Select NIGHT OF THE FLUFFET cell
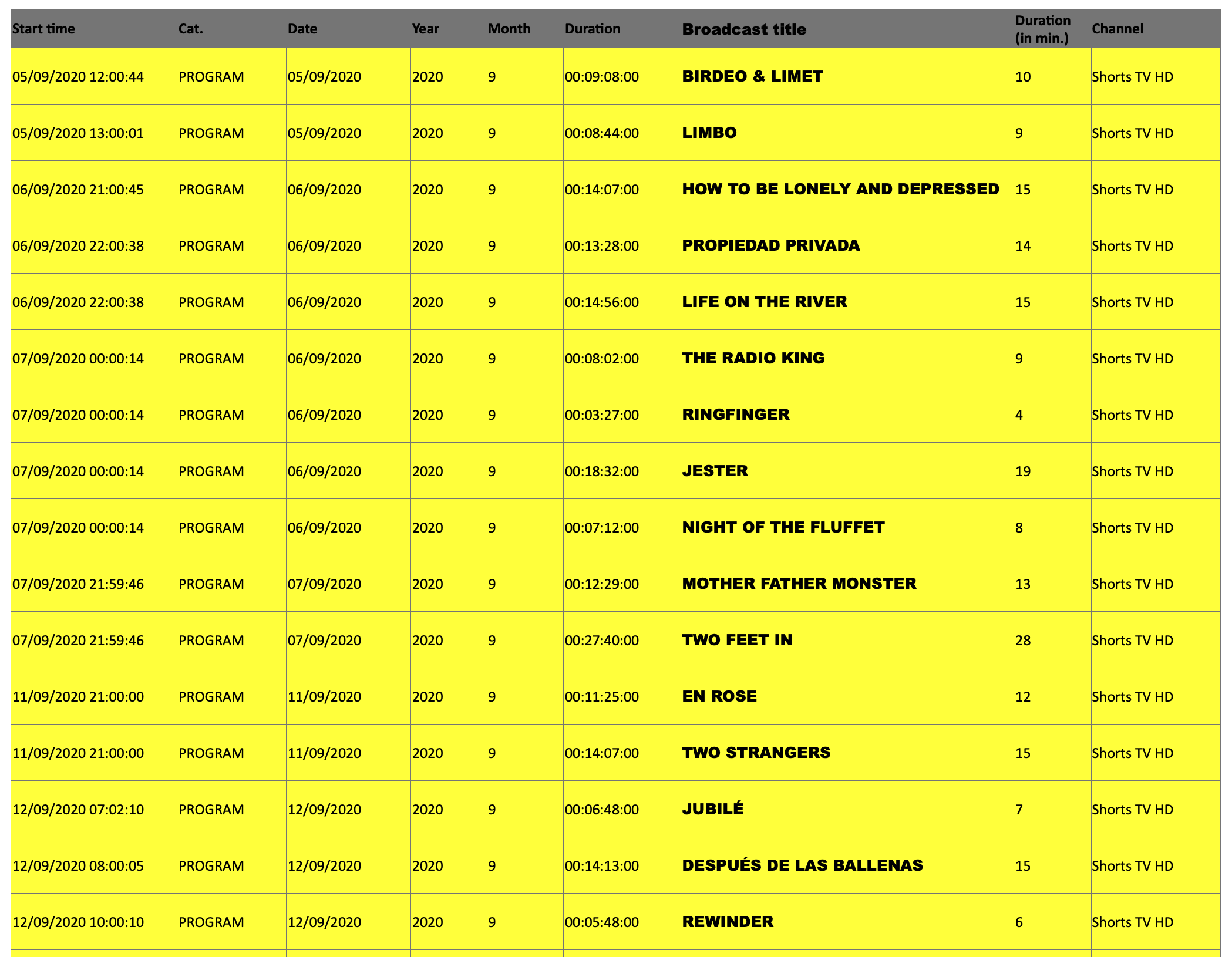1232x957 pixels. pos(783,527)
